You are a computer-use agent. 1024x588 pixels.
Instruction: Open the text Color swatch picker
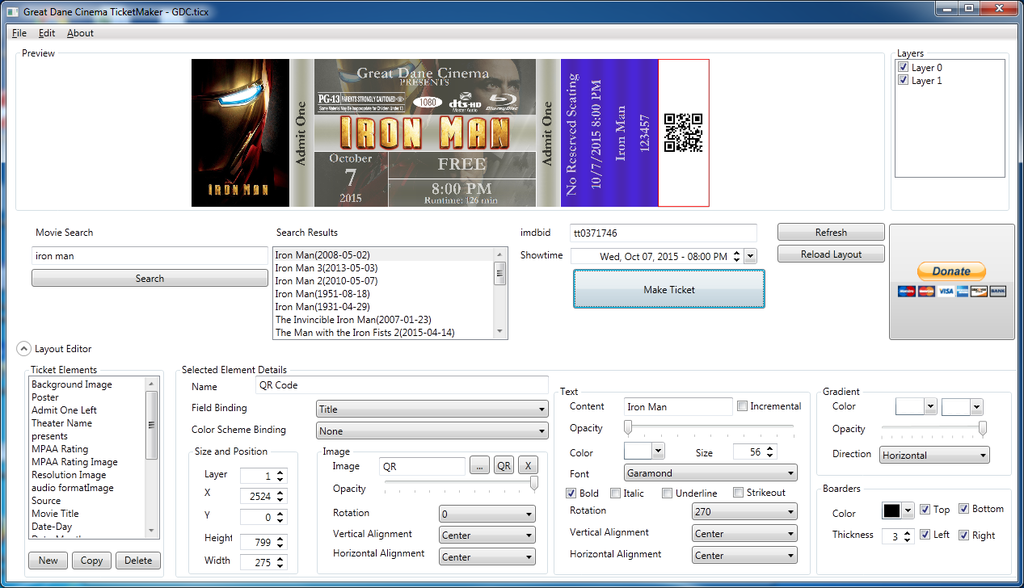(645, 451)
